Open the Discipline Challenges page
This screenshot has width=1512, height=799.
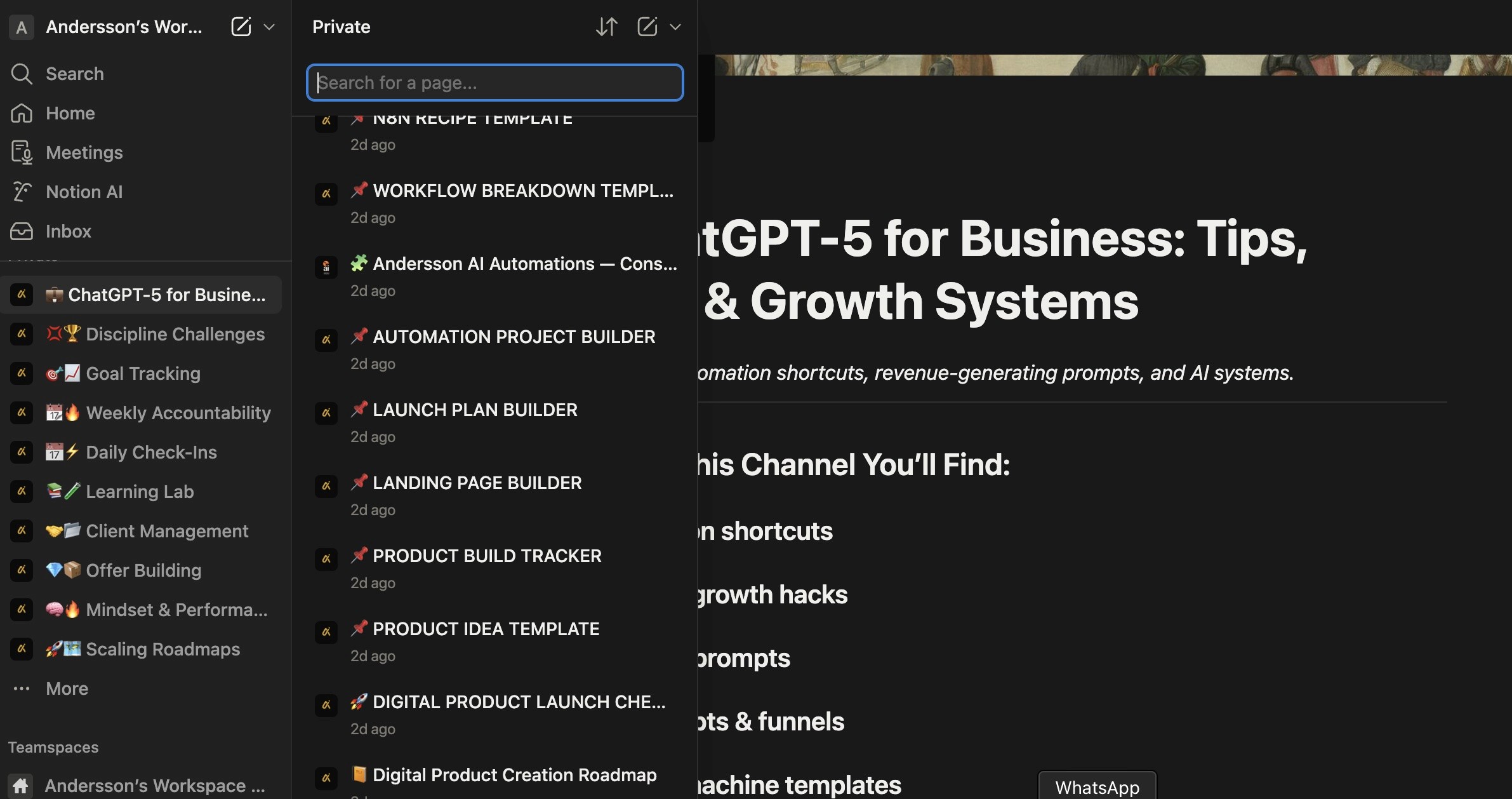pyautogui.click(x=175, y=334)
